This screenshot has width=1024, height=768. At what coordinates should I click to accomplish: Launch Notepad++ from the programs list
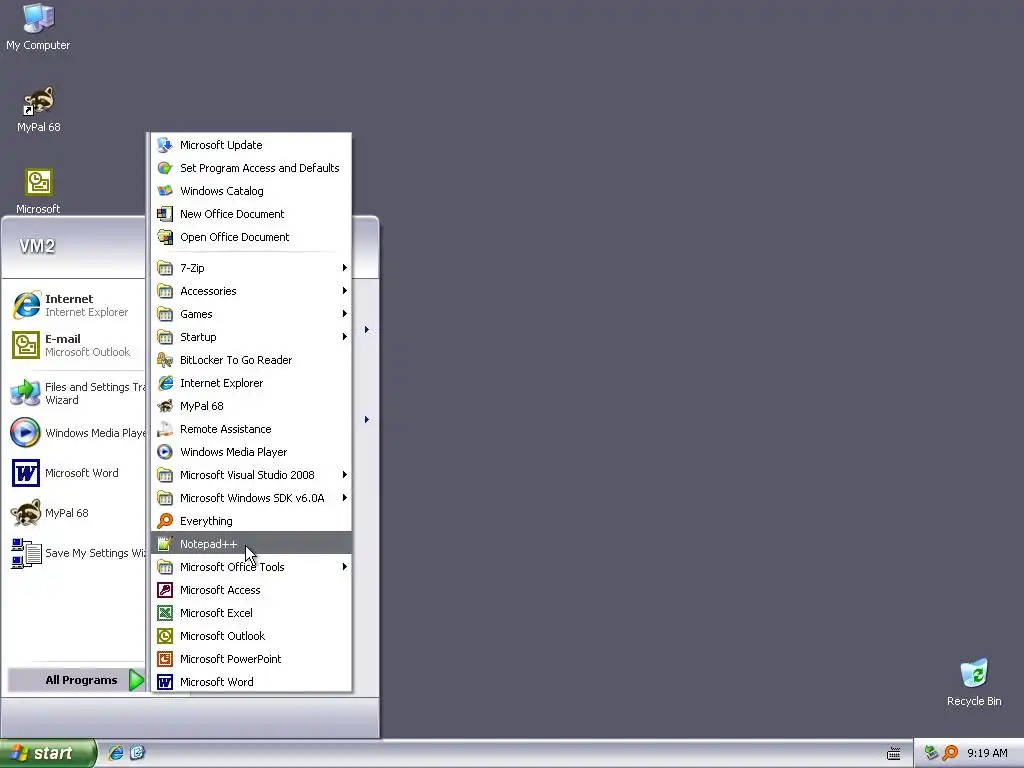pyautogui.click(x=251, y=544)
